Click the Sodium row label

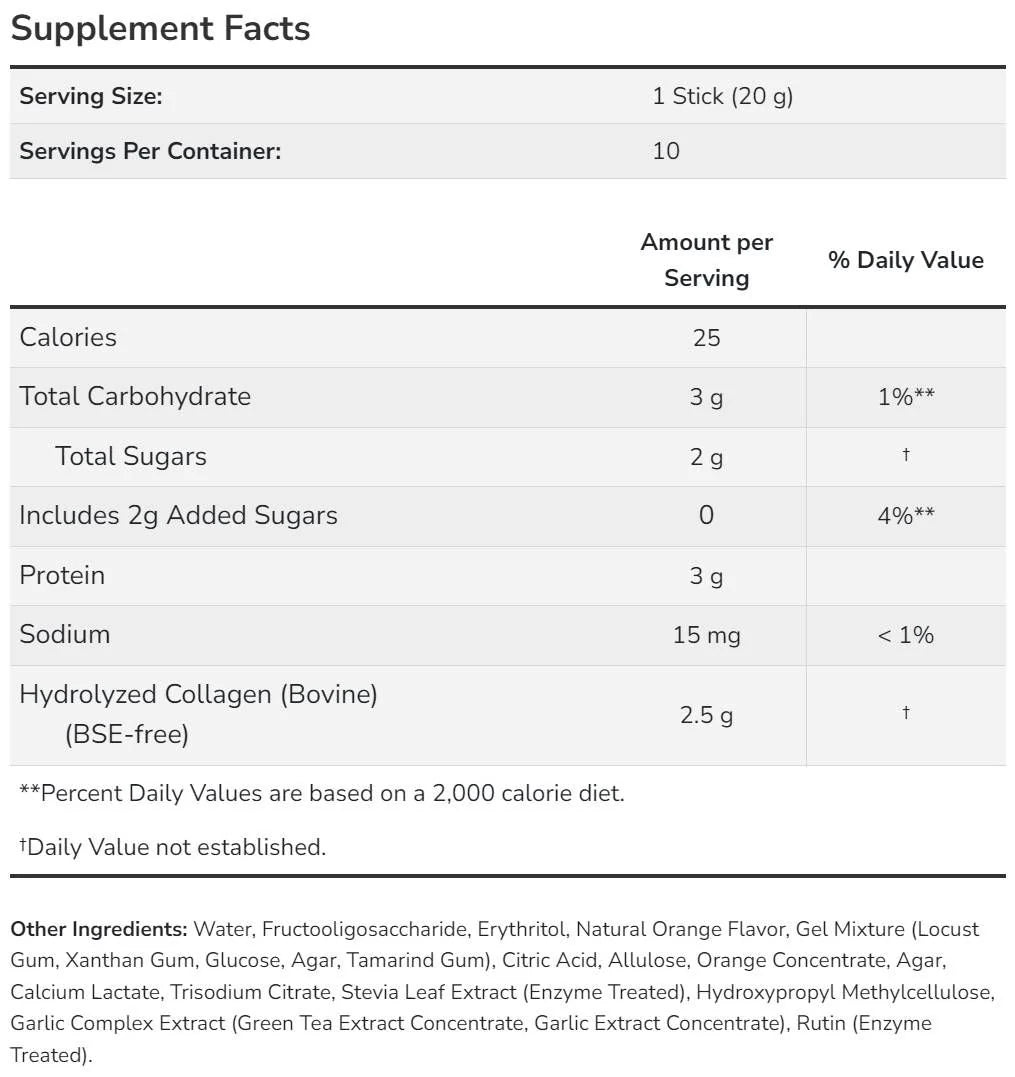pos(65,634)
